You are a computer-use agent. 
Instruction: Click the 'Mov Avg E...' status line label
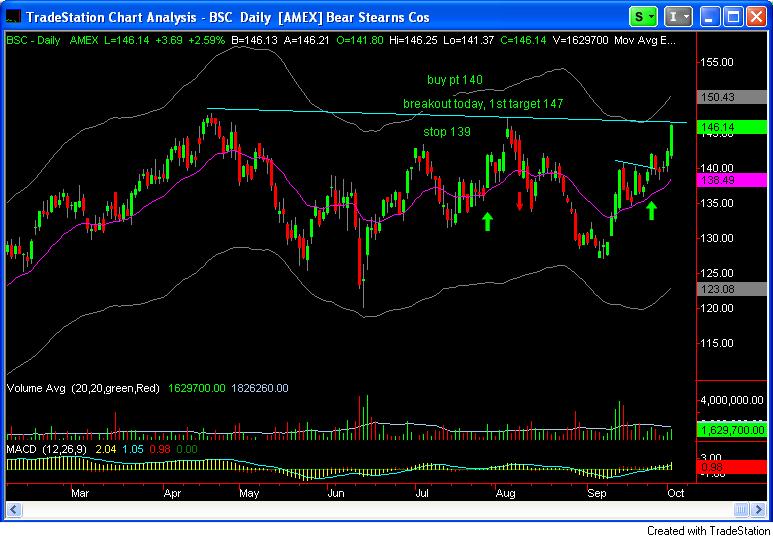[x=645, y=40]
